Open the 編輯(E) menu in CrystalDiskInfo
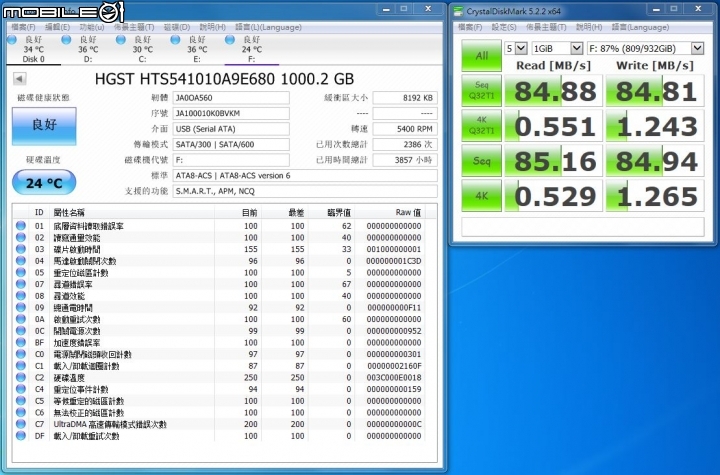 [x=57, y=27]
